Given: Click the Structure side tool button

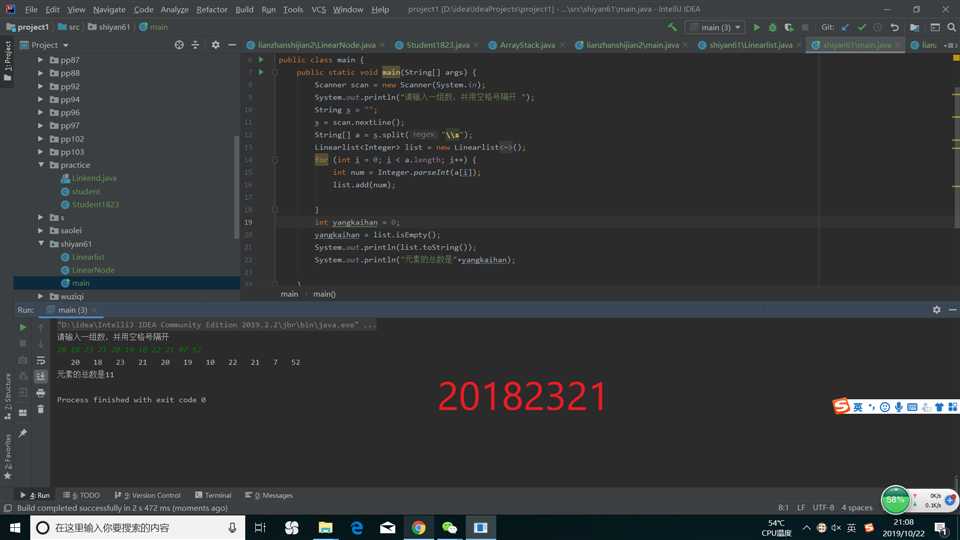Looking at the screenshot, I should (x=7, y=396).
